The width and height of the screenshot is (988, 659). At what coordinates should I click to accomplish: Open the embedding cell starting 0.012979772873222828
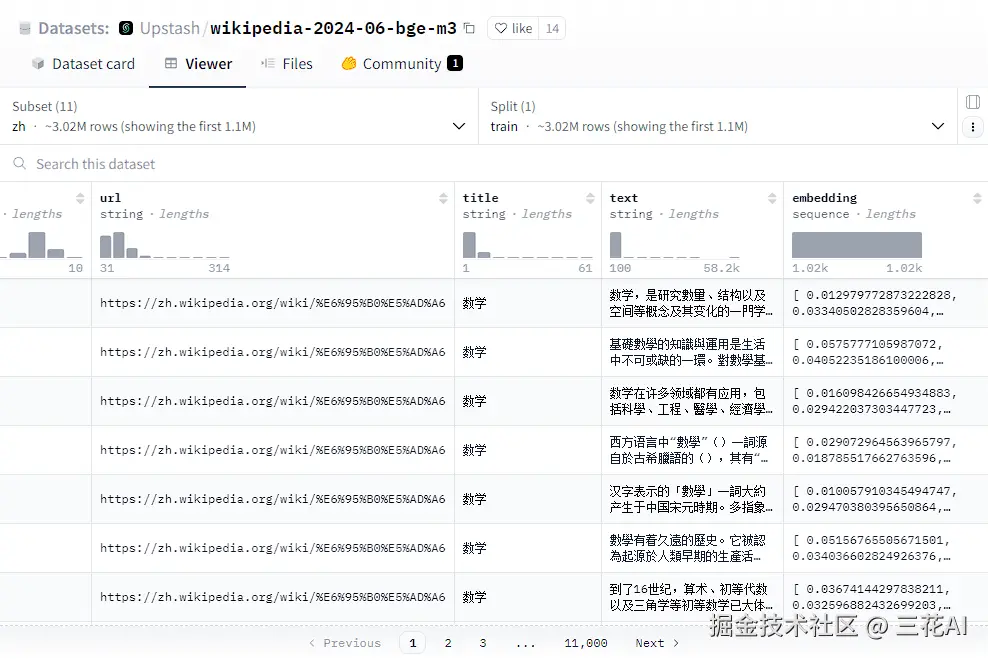click(x=885, y=303)
